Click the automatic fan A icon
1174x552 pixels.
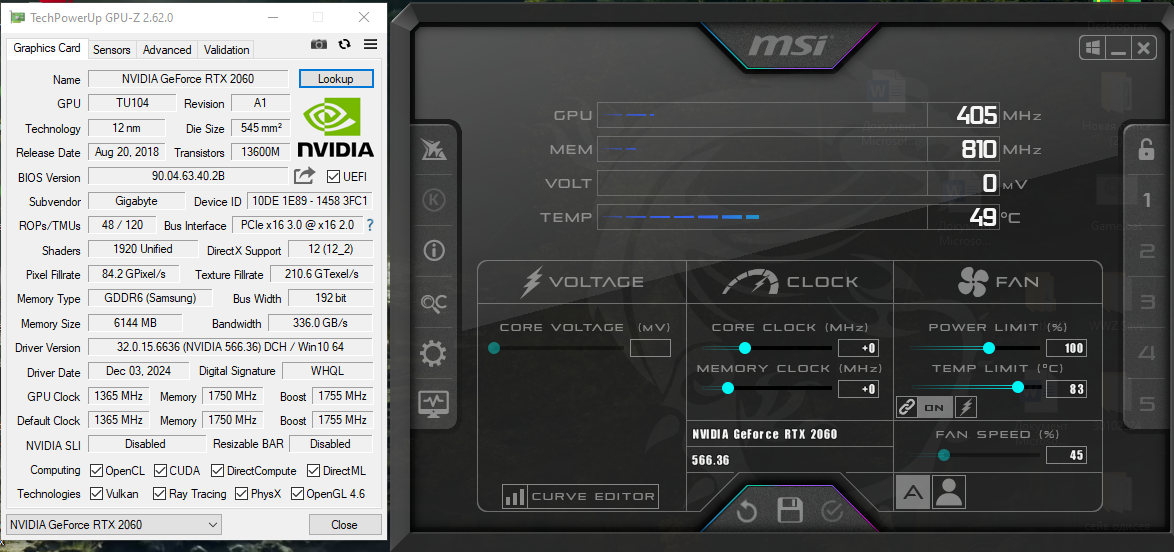pyautogui.click(x=913, y=492)
